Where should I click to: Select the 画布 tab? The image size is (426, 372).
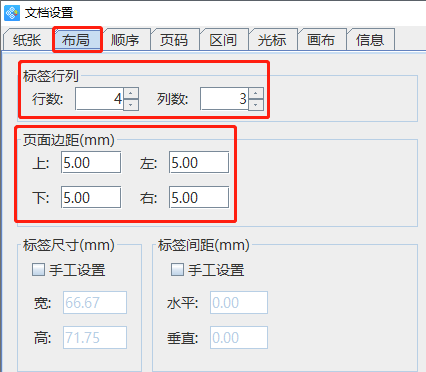(321, 40)
